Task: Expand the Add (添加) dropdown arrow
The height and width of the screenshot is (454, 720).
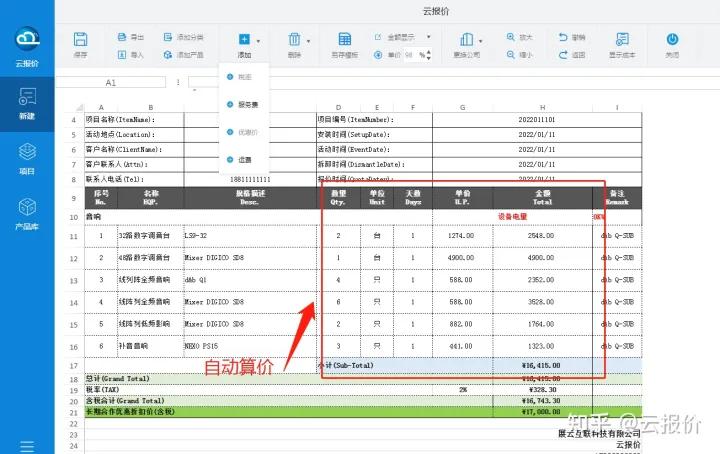Action: click(258, 41)
